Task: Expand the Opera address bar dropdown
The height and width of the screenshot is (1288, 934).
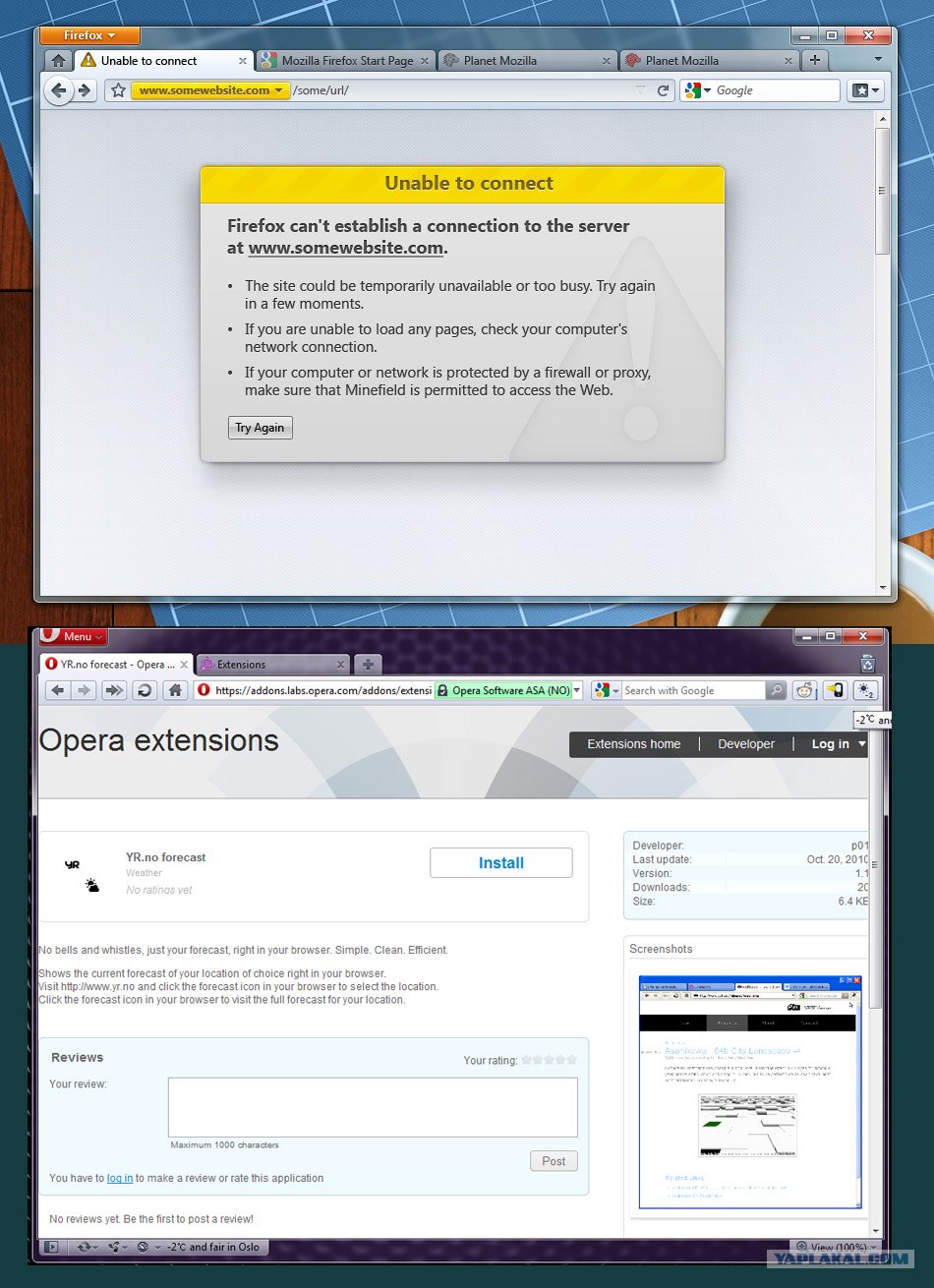Action: [577, 690]
